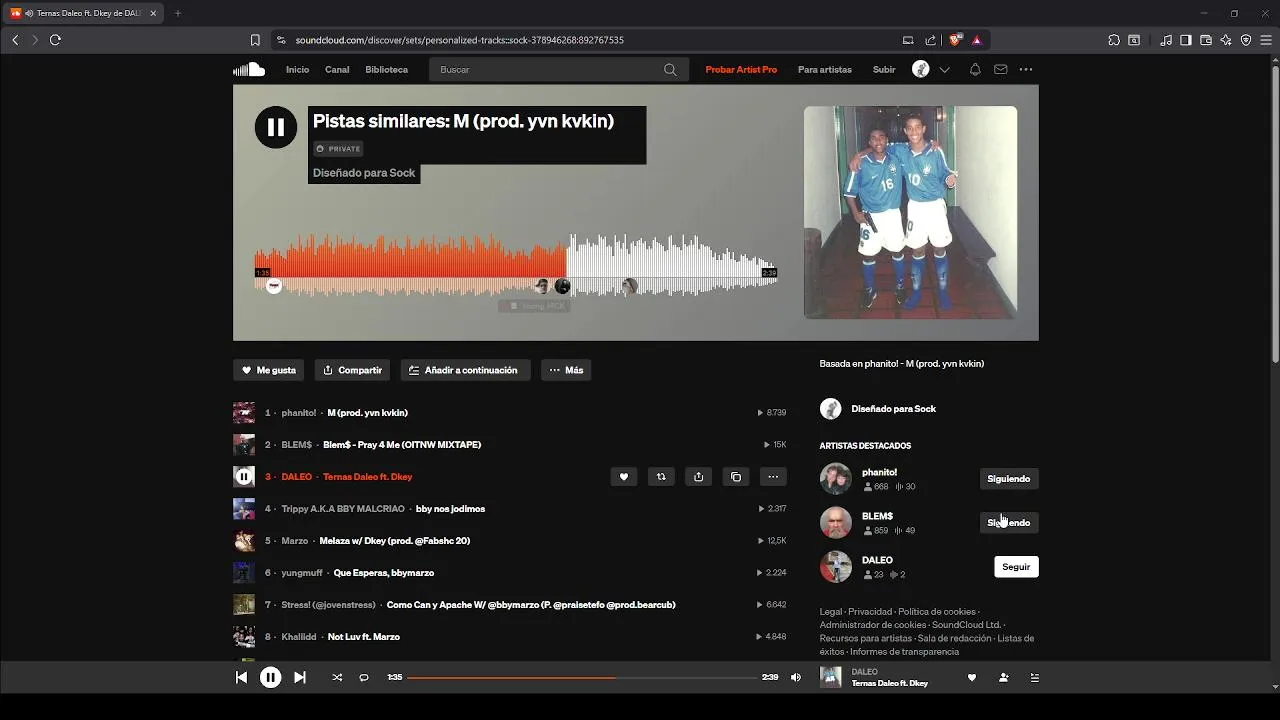This screenshot has width=1280, height=720.
Task: Click Probar Artist Pro link
Action: (x=741, y=70)
